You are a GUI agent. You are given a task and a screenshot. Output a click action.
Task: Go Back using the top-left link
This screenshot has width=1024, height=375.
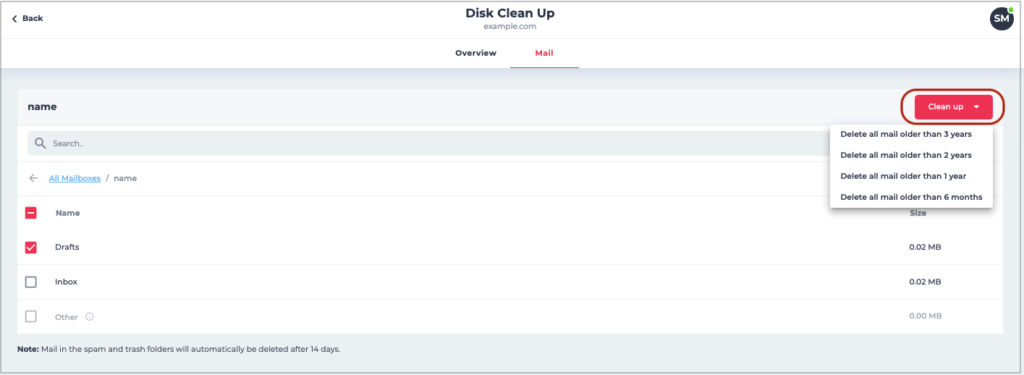click(27, 19)
